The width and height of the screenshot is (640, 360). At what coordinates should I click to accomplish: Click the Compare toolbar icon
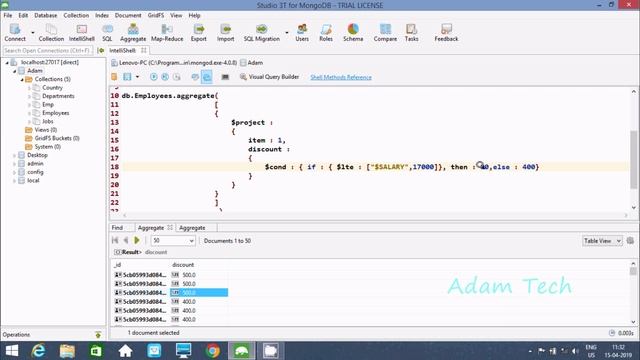click(385, 33)
